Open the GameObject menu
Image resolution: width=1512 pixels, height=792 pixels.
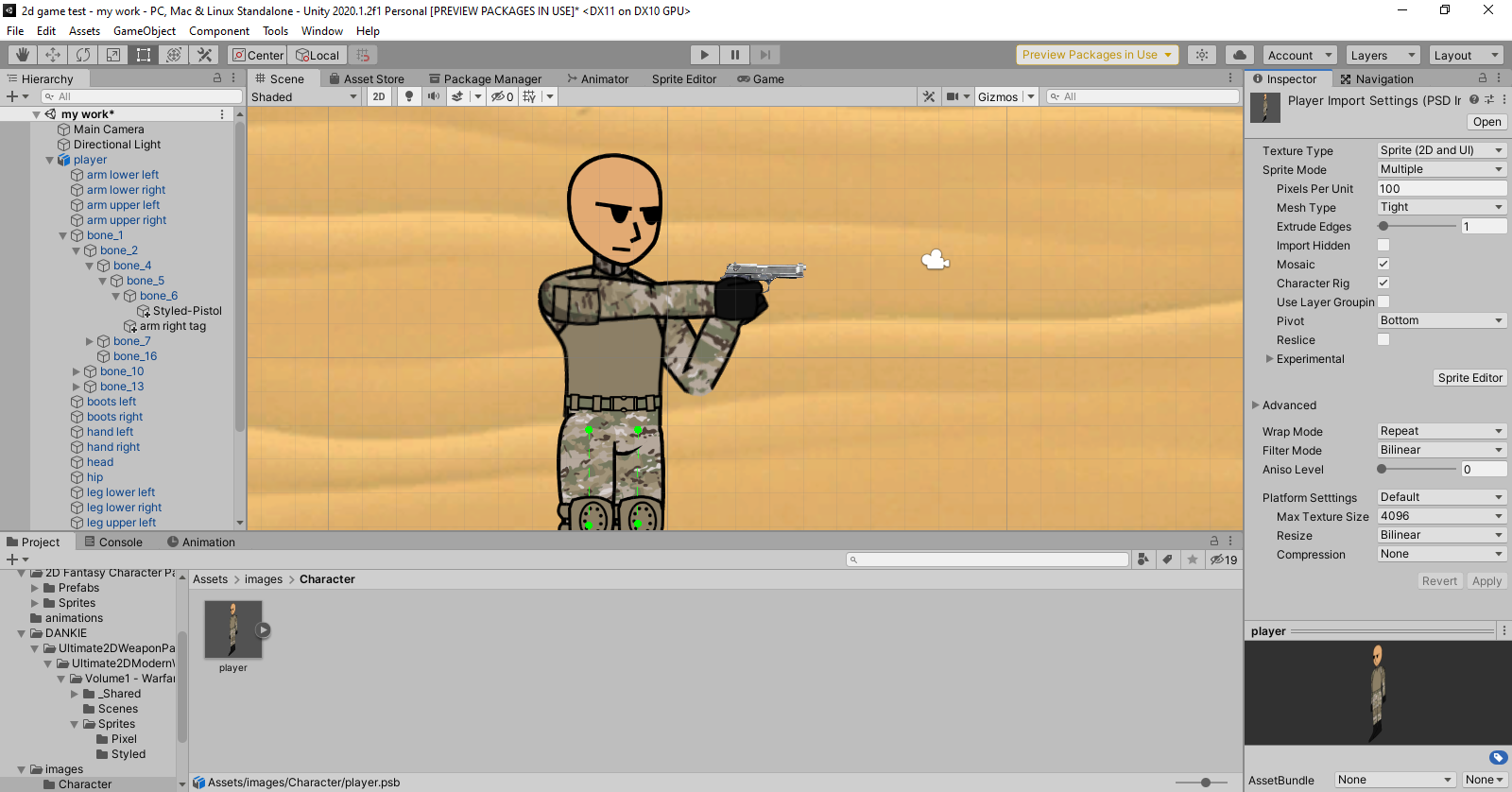coord(145,31)
